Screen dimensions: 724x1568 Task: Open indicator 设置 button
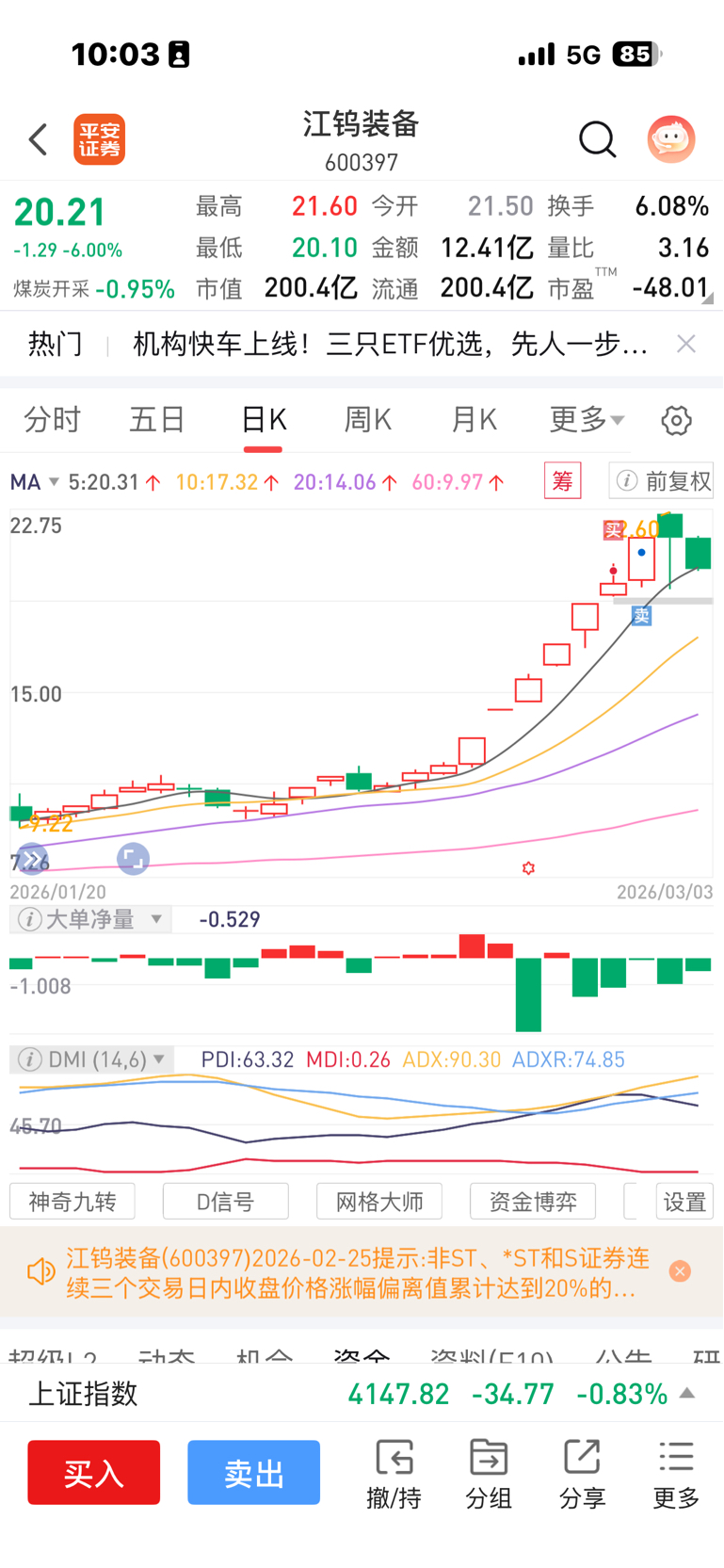(684, 1202)
